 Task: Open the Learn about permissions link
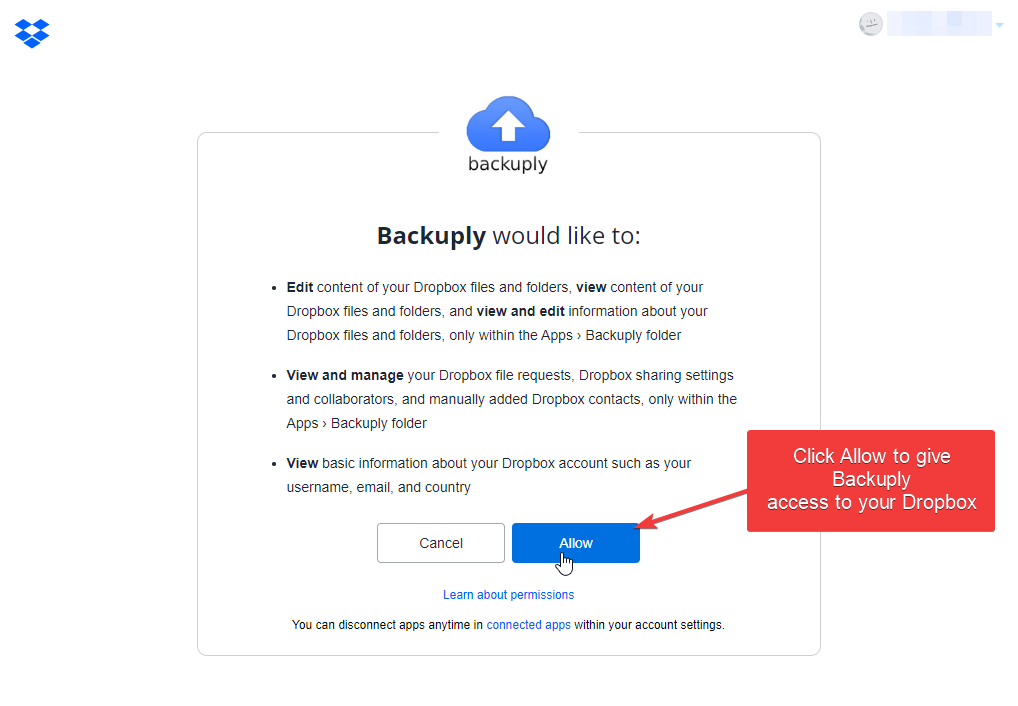[x=508, y=594]
